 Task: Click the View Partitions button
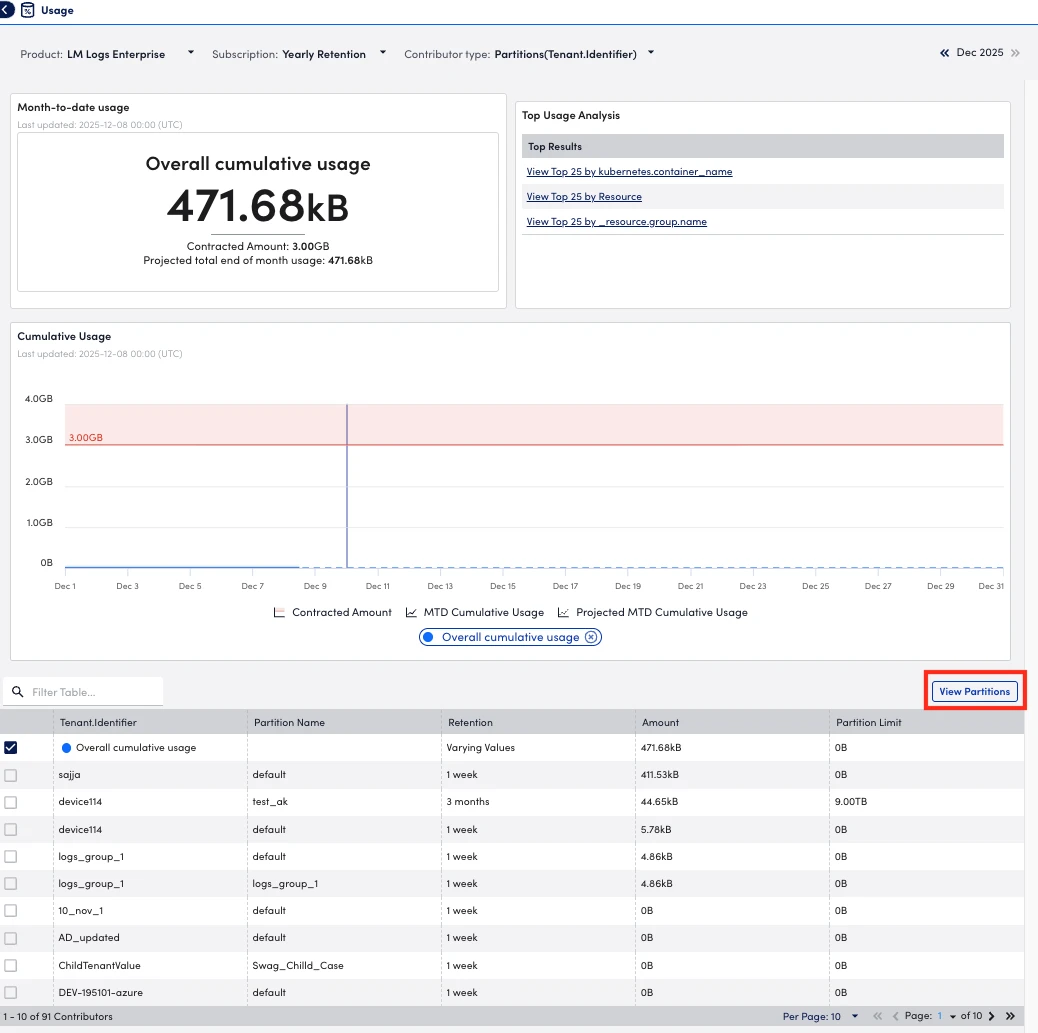pyautogui.click(x=974, y=691)
